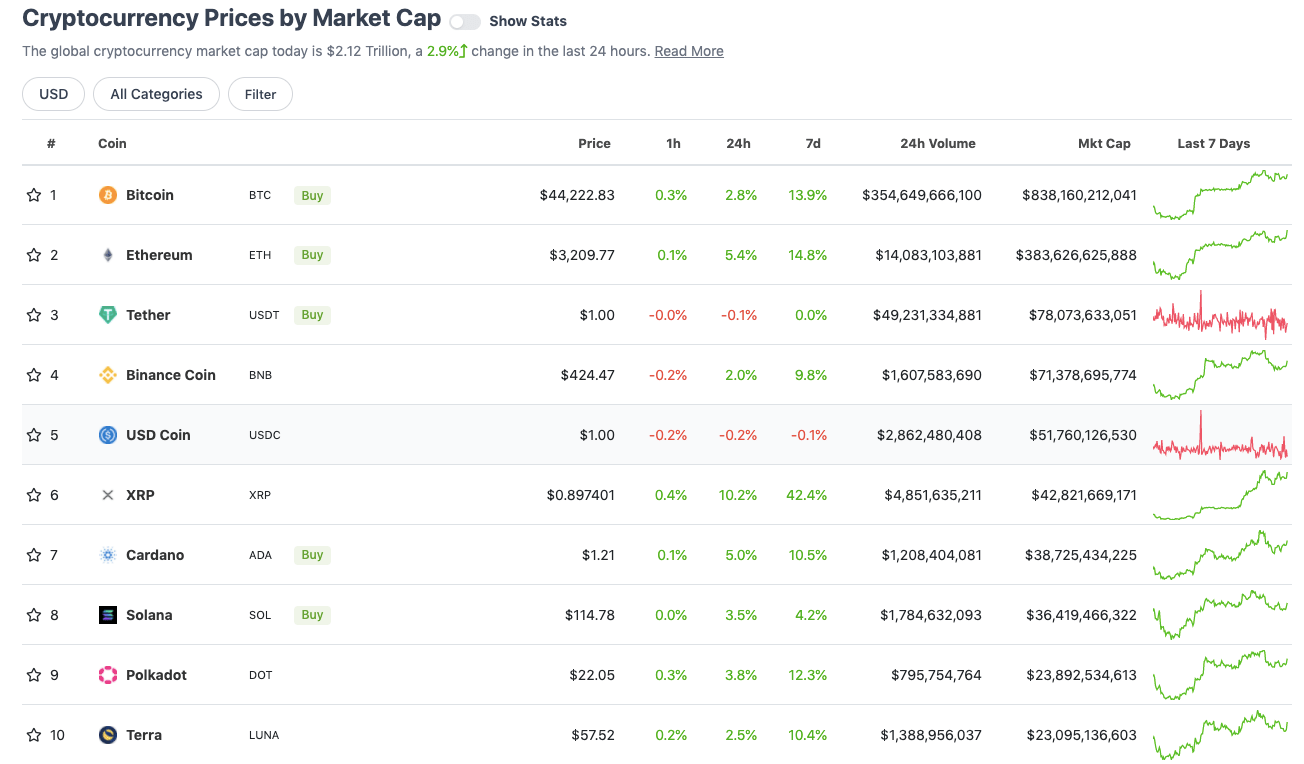Sort by the 24h change column header

click(738, 143)
